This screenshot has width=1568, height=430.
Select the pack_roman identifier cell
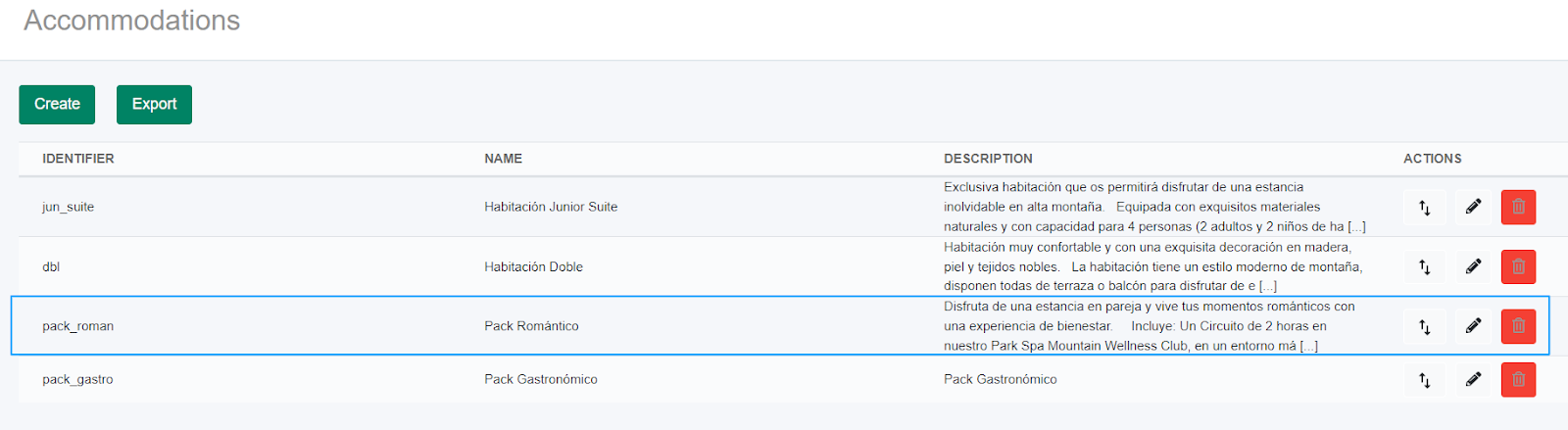coord(78,326)
